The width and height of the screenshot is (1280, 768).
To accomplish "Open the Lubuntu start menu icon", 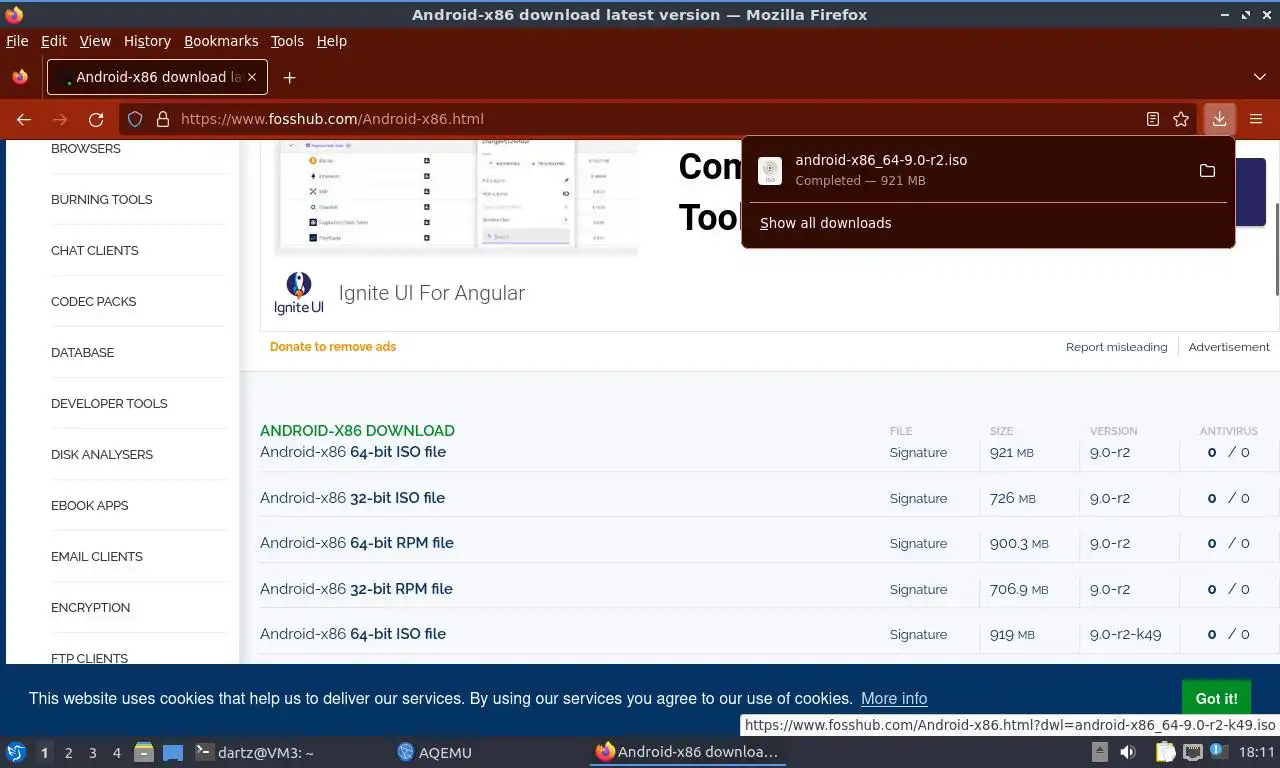I will (16, 752).
